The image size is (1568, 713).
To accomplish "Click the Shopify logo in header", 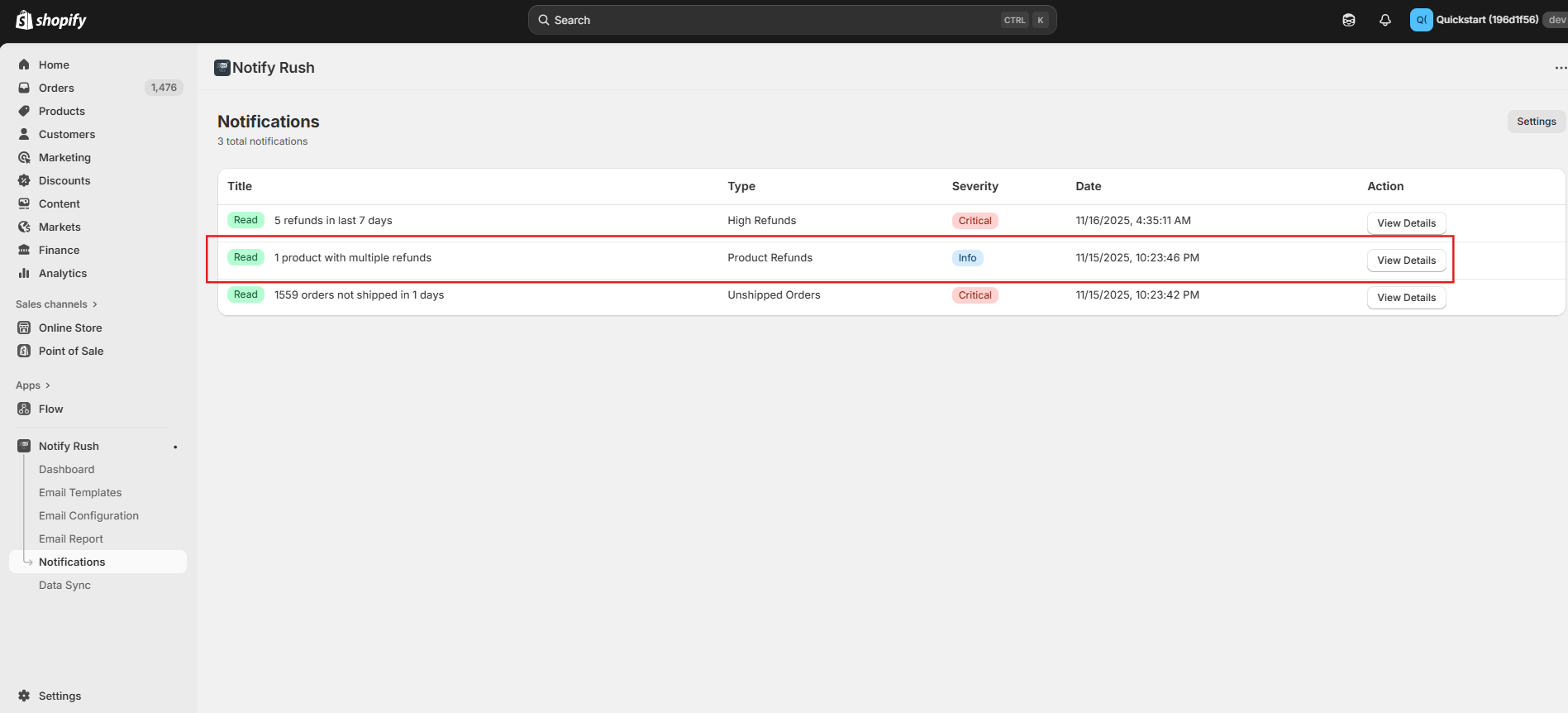I will 51,20.
